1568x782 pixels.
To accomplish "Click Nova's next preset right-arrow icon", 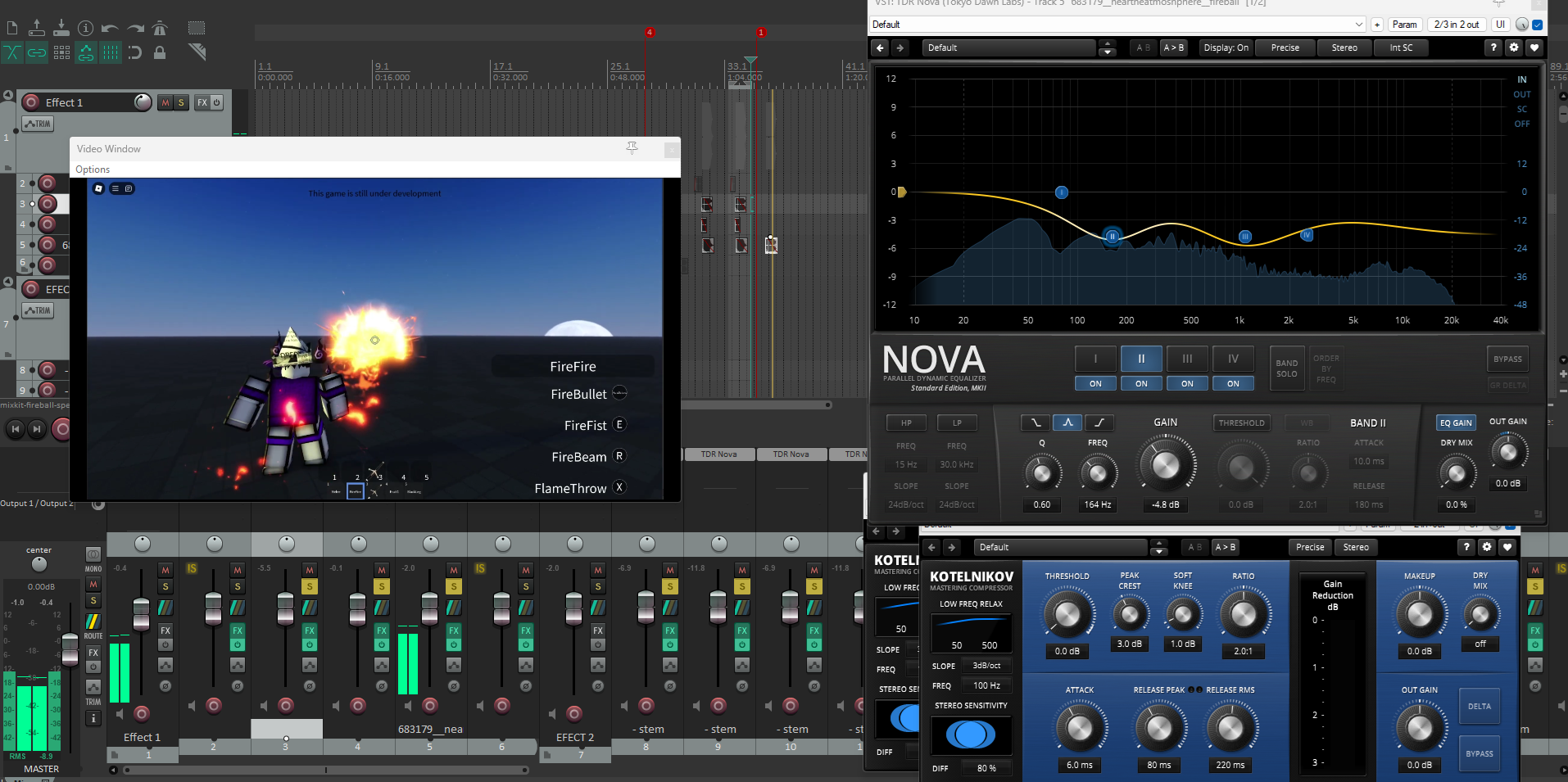I will pos(900,47).
